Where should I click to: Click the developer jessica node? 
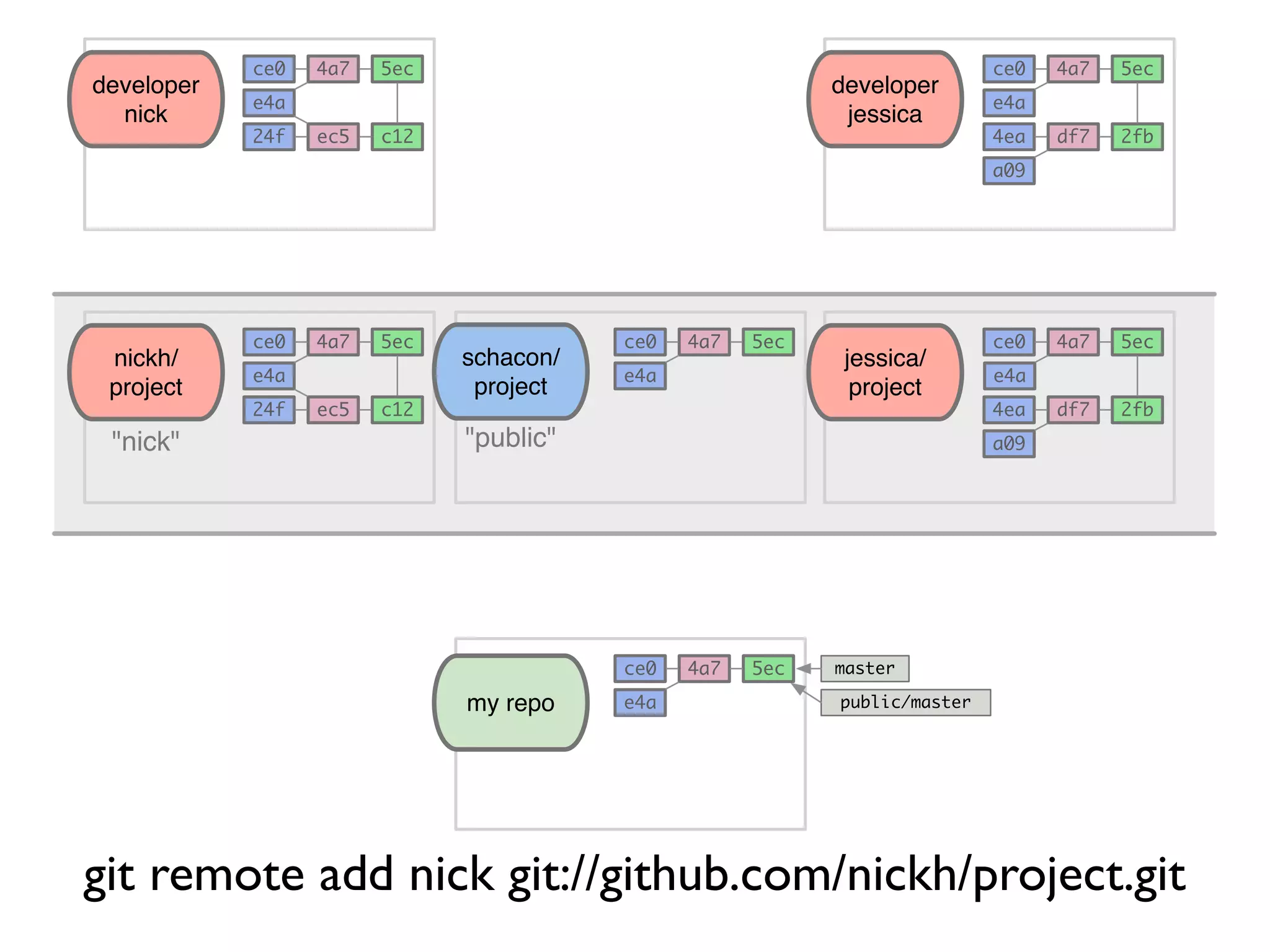[x=885, y=99]
